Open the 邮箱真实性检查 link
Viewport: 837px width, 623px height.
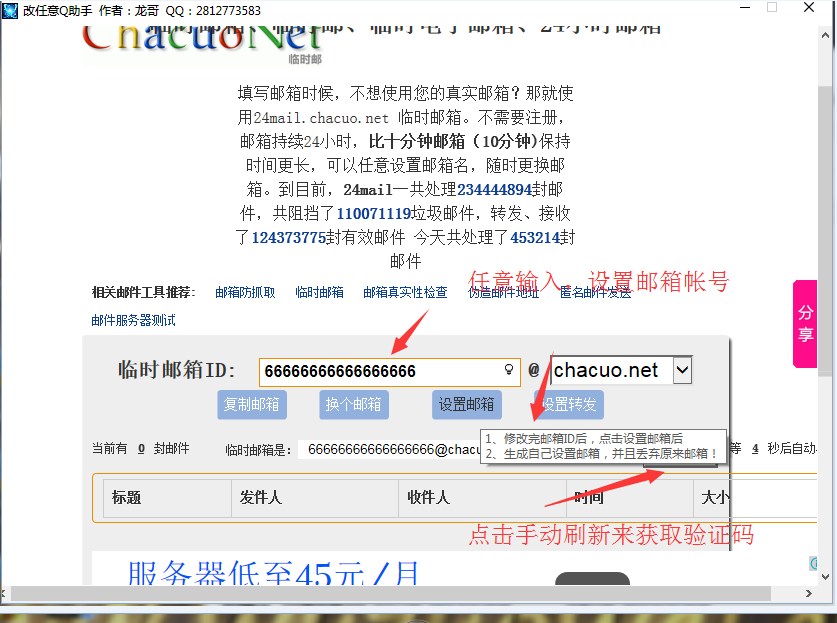(405, 293)
